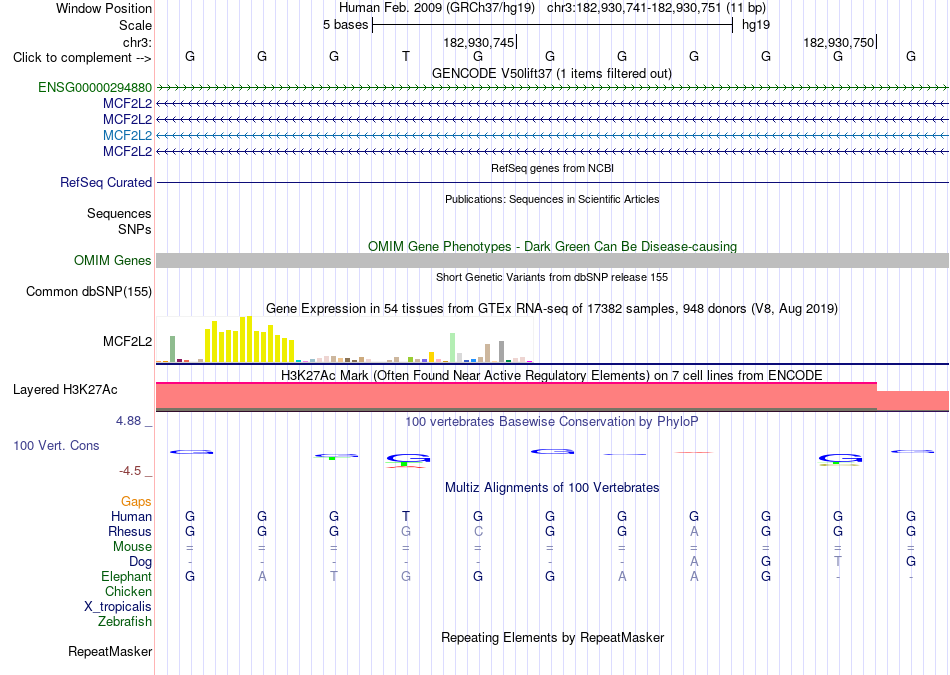The height and width of the screenshot is (675, 950).
Task: Click the green ENSG00000294880 arrow line
Action: click(x=552, y=88)
